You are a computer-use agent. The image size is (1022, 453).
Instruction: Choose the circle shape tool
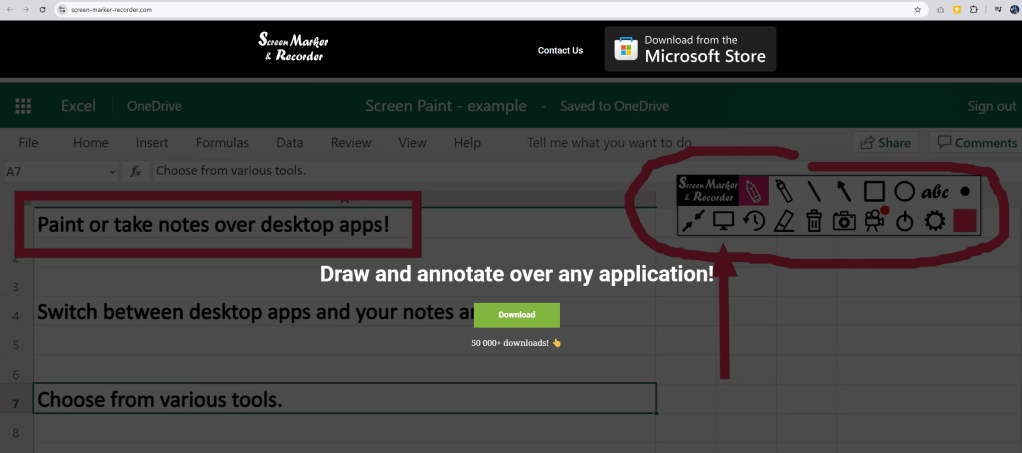click(904, 190)
